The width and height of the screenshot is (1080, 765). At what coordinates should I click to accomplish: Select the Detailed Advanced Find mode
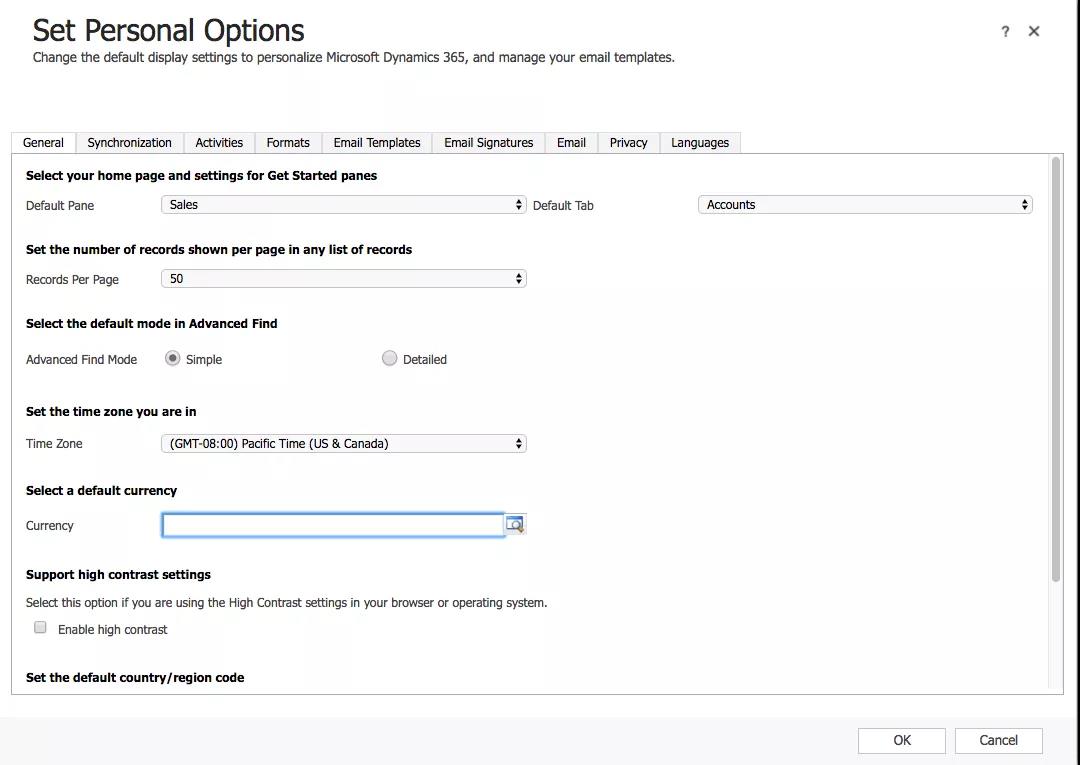coord(390,358)
